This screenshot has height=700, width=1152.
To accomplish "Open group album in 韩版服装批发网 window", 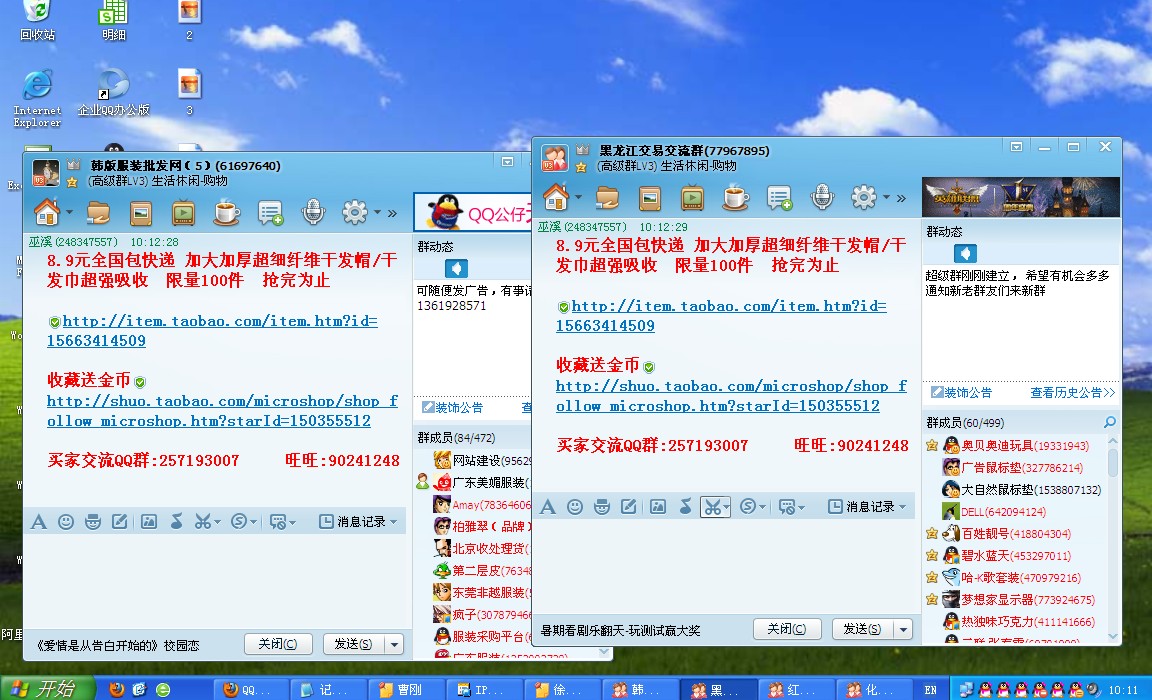I will pyautogui.click(x=141, y=214).
